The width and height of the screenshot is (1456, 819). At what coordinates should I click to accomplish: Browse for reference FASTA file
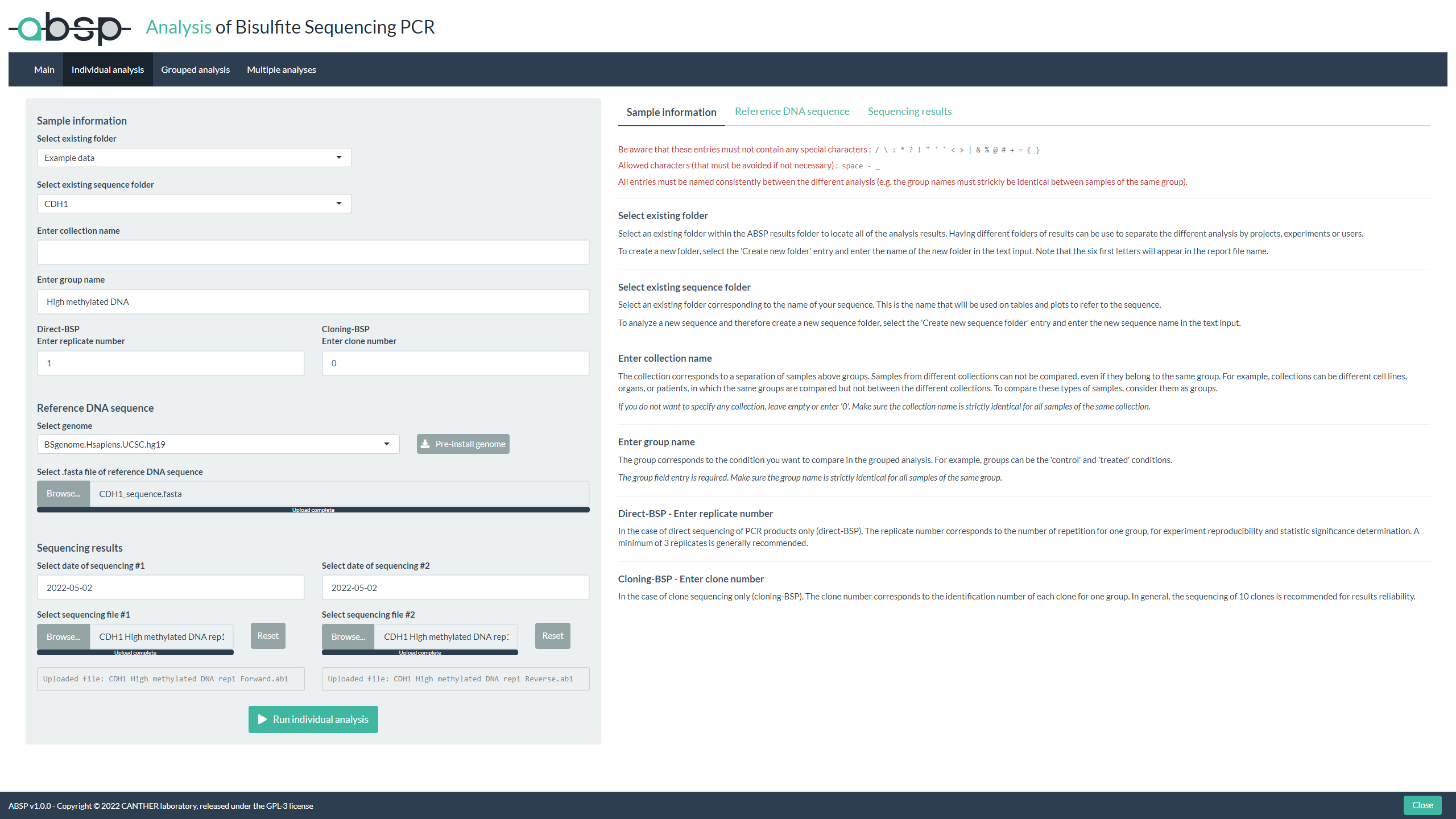pyautogui.click(x=63, y=493)
